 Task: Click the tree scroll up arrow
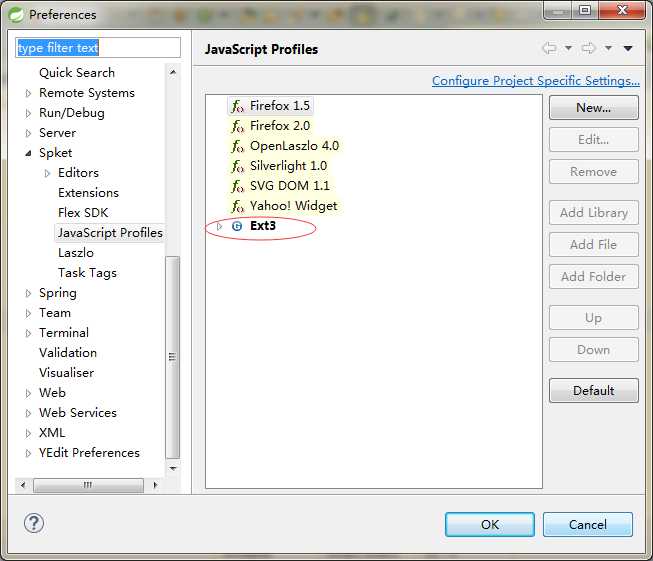click(x=173, y=72)
